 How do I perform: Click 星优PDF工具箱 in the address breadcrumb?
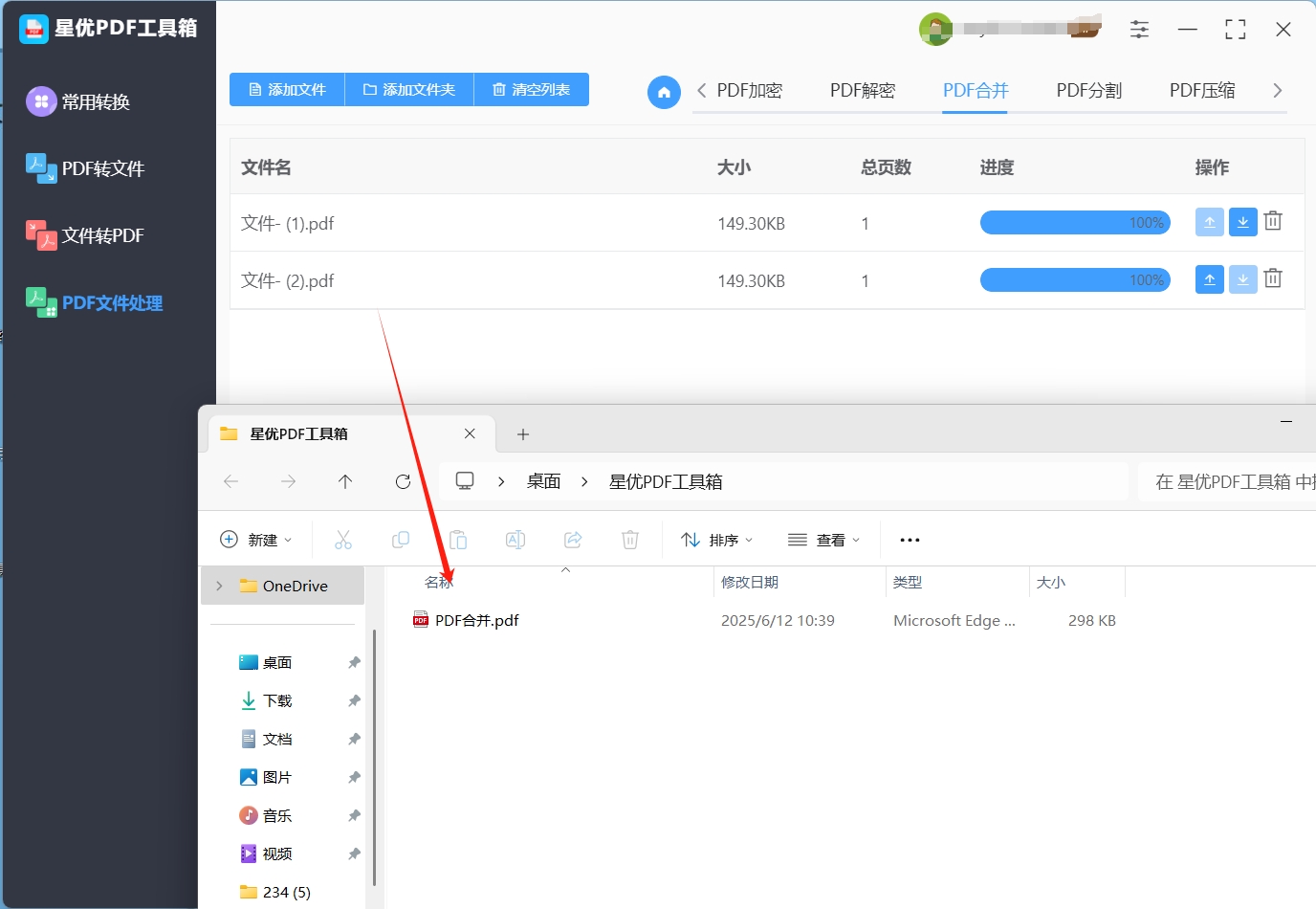pos(666,481)
